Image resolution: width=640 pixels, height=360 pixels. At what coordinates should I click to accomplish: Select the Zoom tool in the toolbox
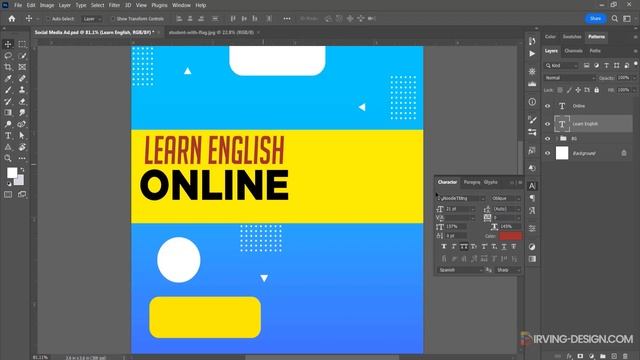[8, 158]
